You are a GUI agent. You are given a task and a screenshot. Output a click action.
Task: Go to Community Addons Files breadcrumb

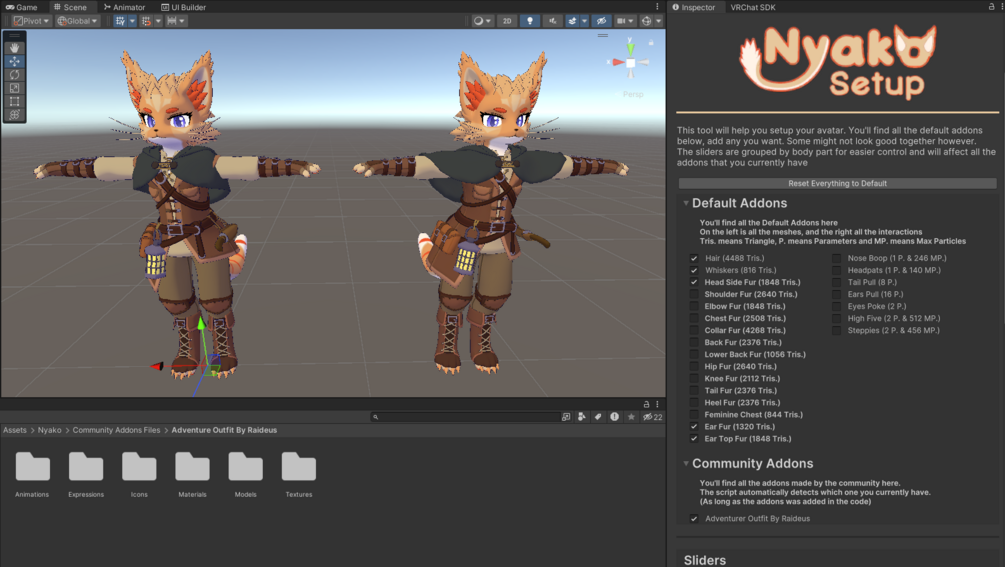point(116,430)
